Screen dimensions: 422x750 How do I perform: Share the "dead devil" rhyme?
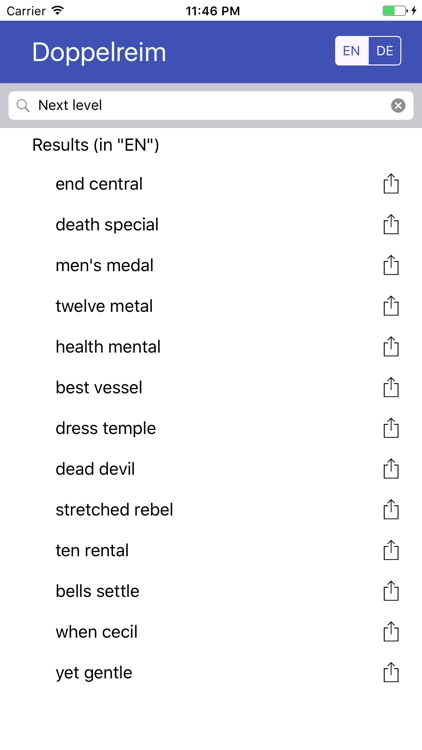[391, 469]
